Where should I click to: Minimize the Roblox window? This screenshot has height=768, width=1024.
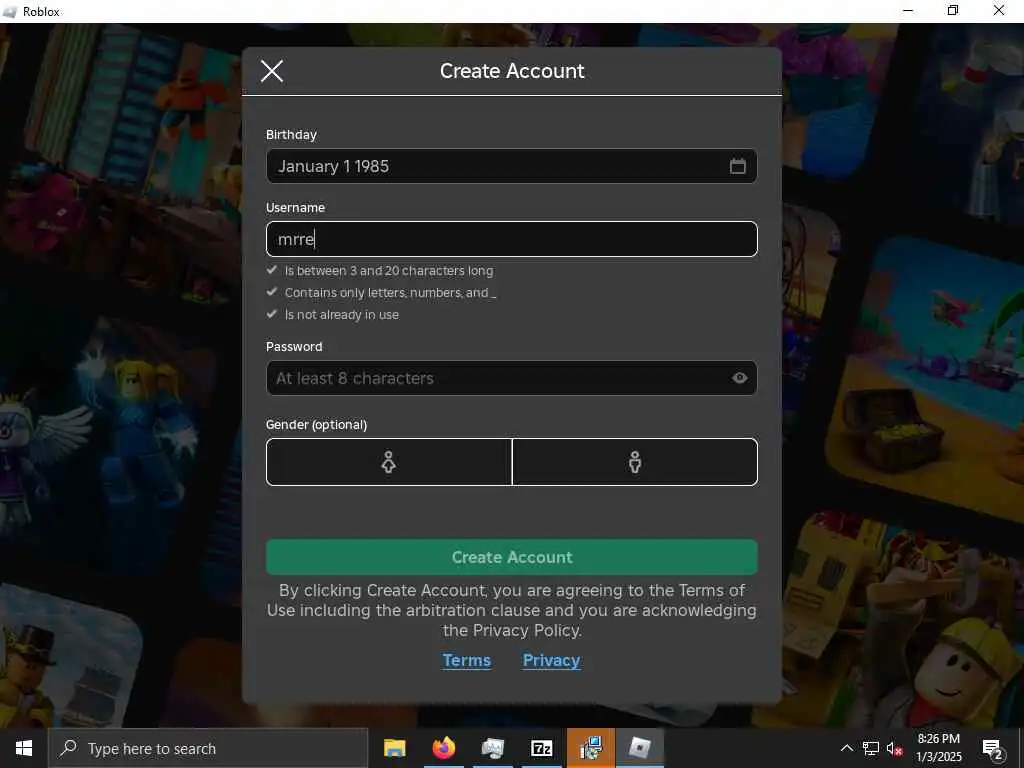pyautogui.click(x=908, y=11)
